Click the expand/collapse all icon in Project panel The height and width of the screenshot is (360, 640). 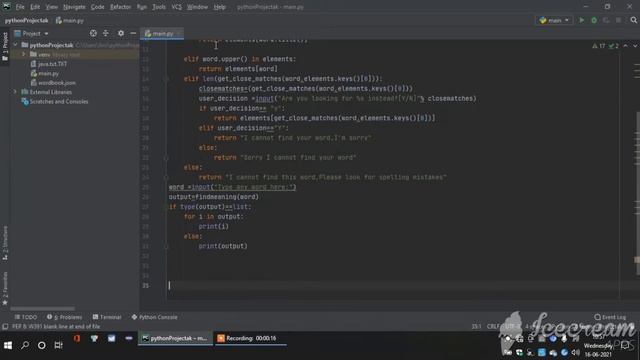tap(106, 33)
